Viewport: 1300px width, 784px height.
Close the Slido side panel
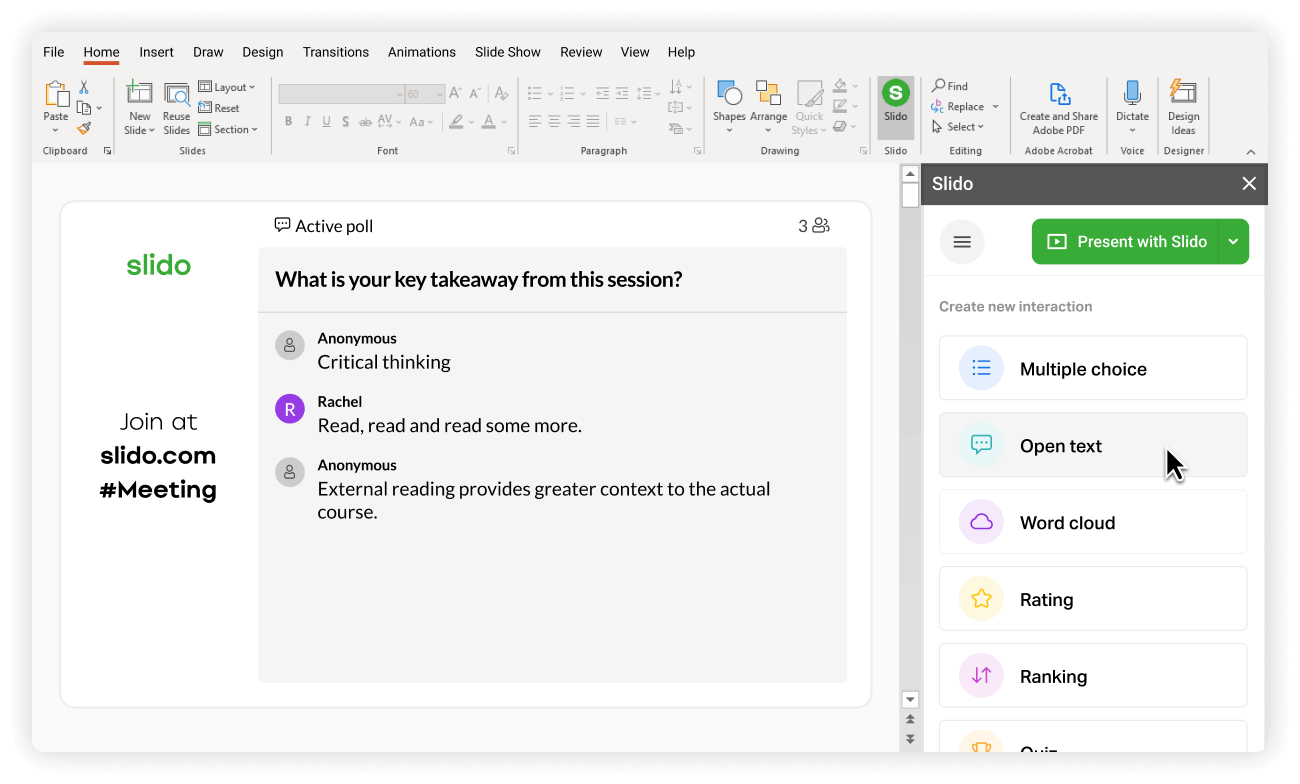(1249, 183)
